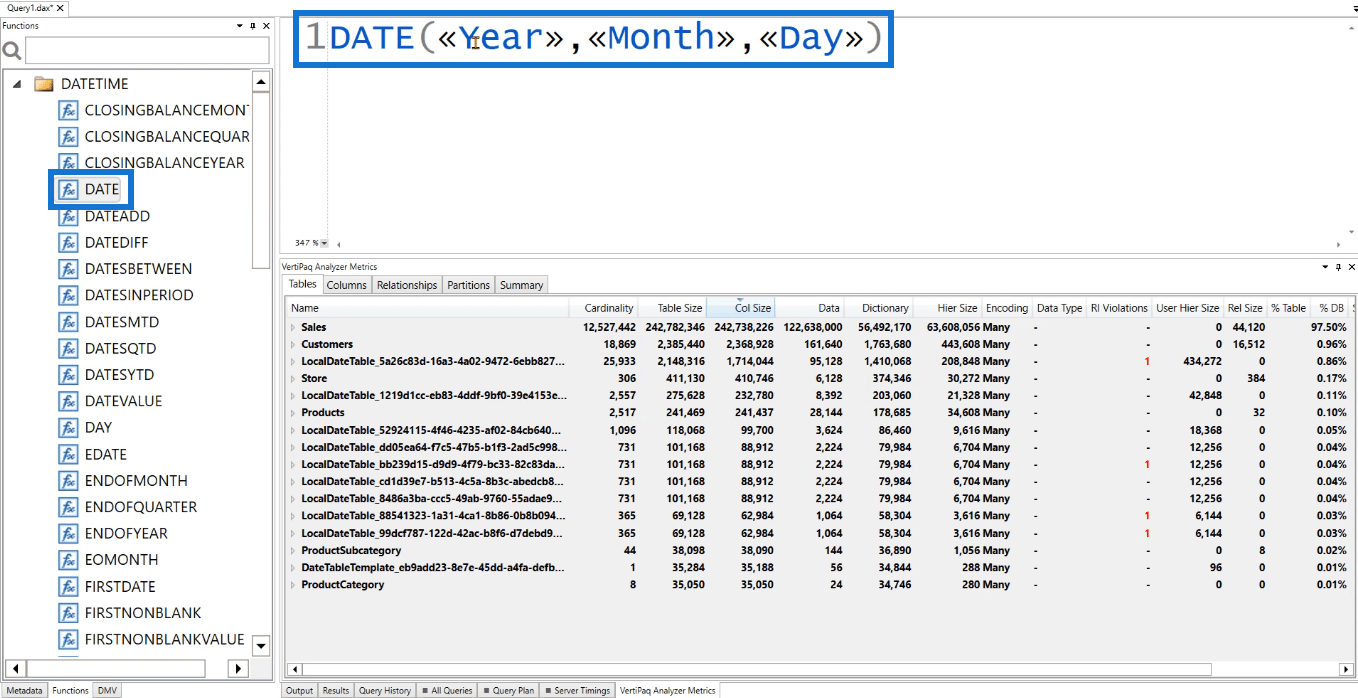This screenshot has width=1358, height=698.
Task: Click the function list scroll-up arrow
Action: pos(261,82)
